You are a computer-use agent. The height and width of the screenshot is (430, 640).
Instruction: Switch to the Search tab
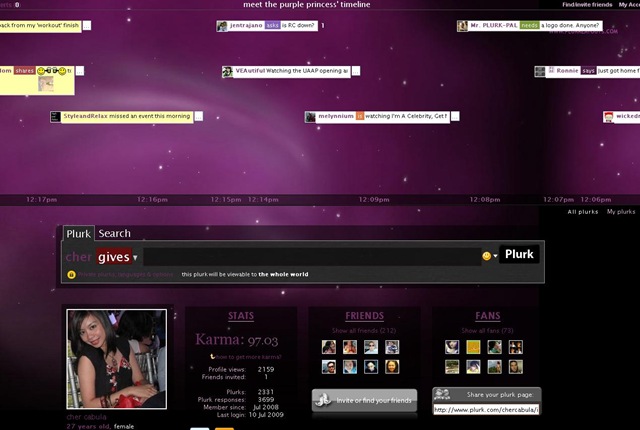pyautogui.click(x=114, y=233)
